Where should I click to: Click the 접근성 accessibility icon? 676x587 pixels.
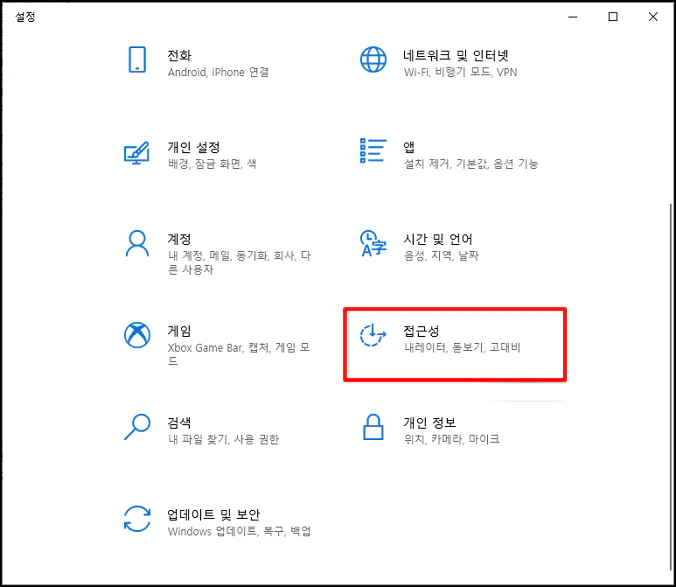pos(373,335)
